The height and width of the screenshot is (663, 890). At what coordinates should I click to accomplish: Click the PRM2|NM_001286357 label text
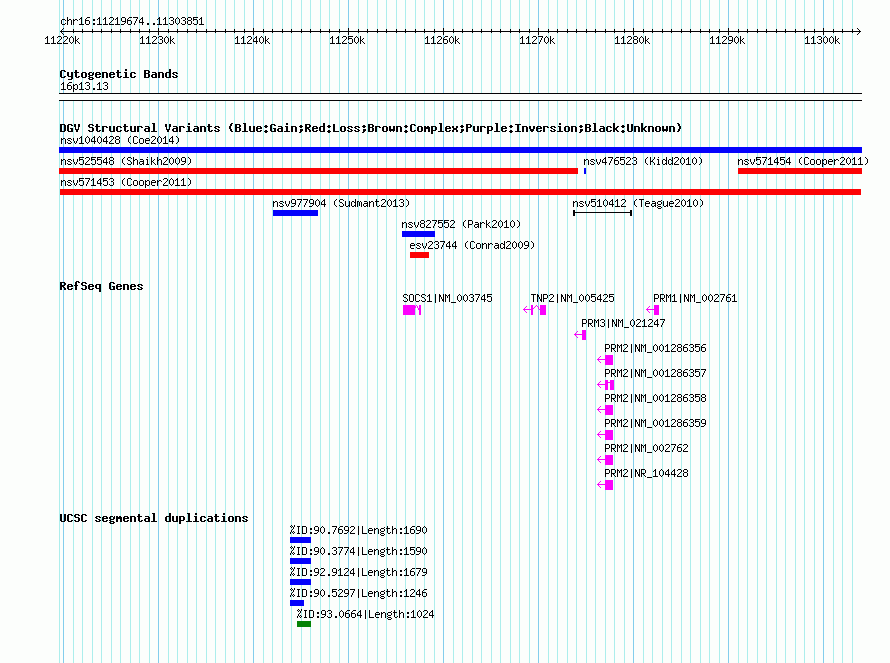655,374
